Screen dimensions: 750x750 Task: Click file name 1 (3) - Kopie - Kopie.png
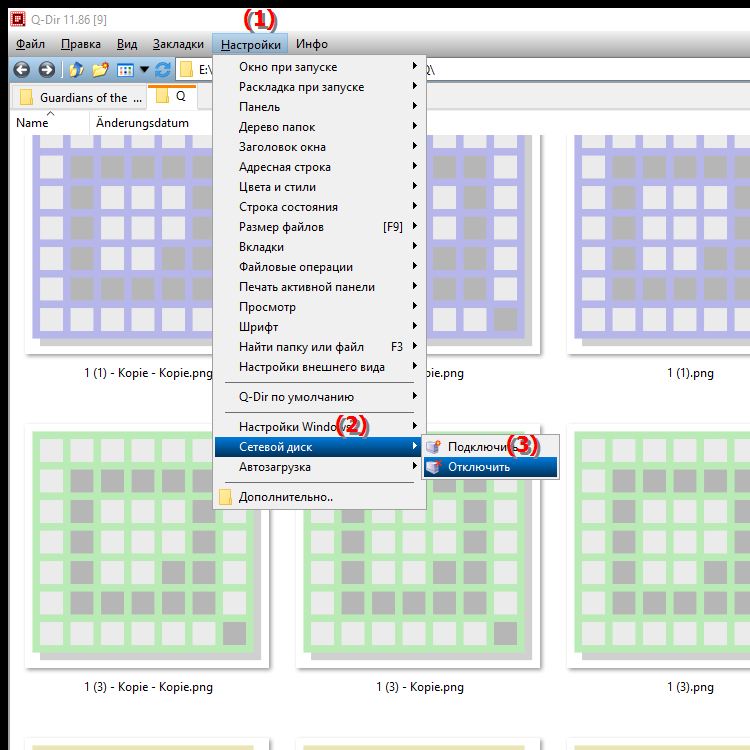148,687
